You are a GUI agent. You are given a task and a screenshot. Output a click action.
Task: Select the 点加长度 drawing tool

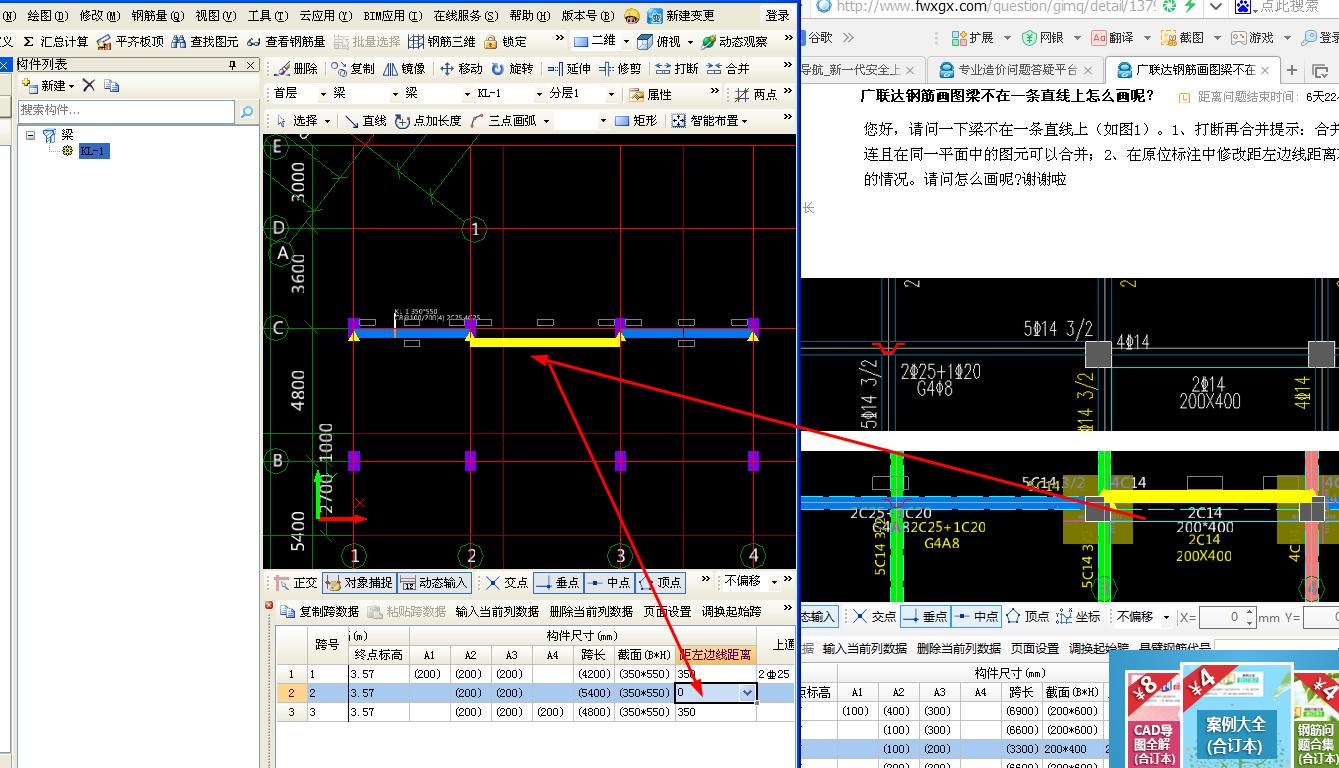point(428,120)
